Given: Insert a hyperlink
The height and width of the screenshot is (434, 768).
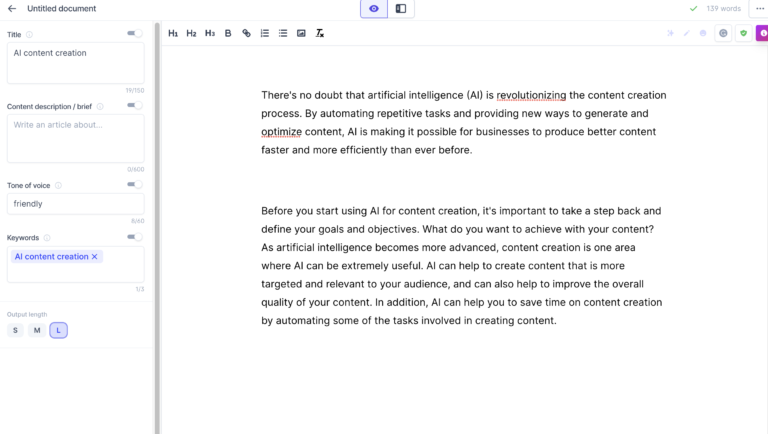Looking at the screenshot, I should tap(246, 33).
